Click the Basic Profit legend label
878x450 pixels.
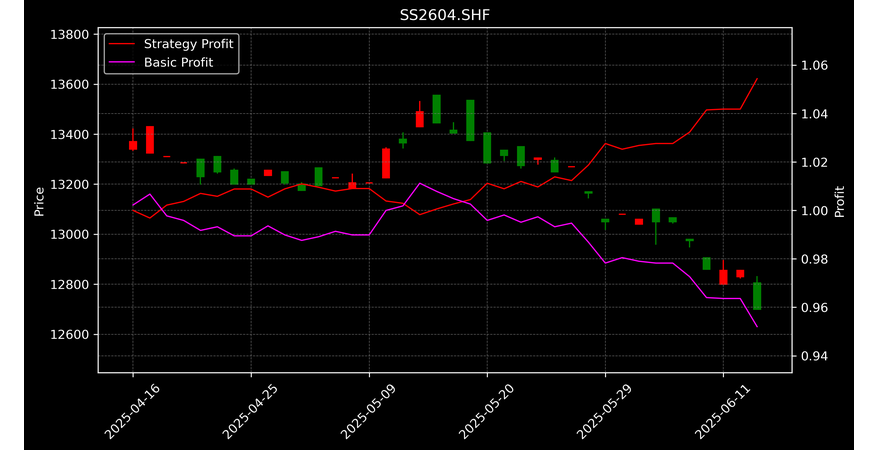coord(179,62)
